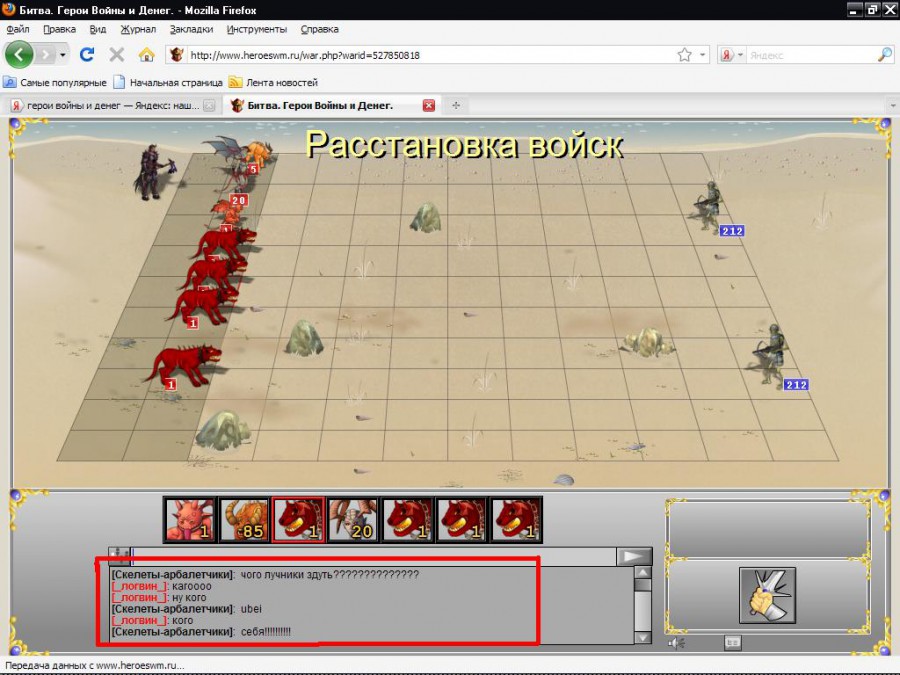Image resolution: width=900 pixels, height=675 pixels.
Task: Open the Начальная страница bookmark
Action: (x=168, y=83)
